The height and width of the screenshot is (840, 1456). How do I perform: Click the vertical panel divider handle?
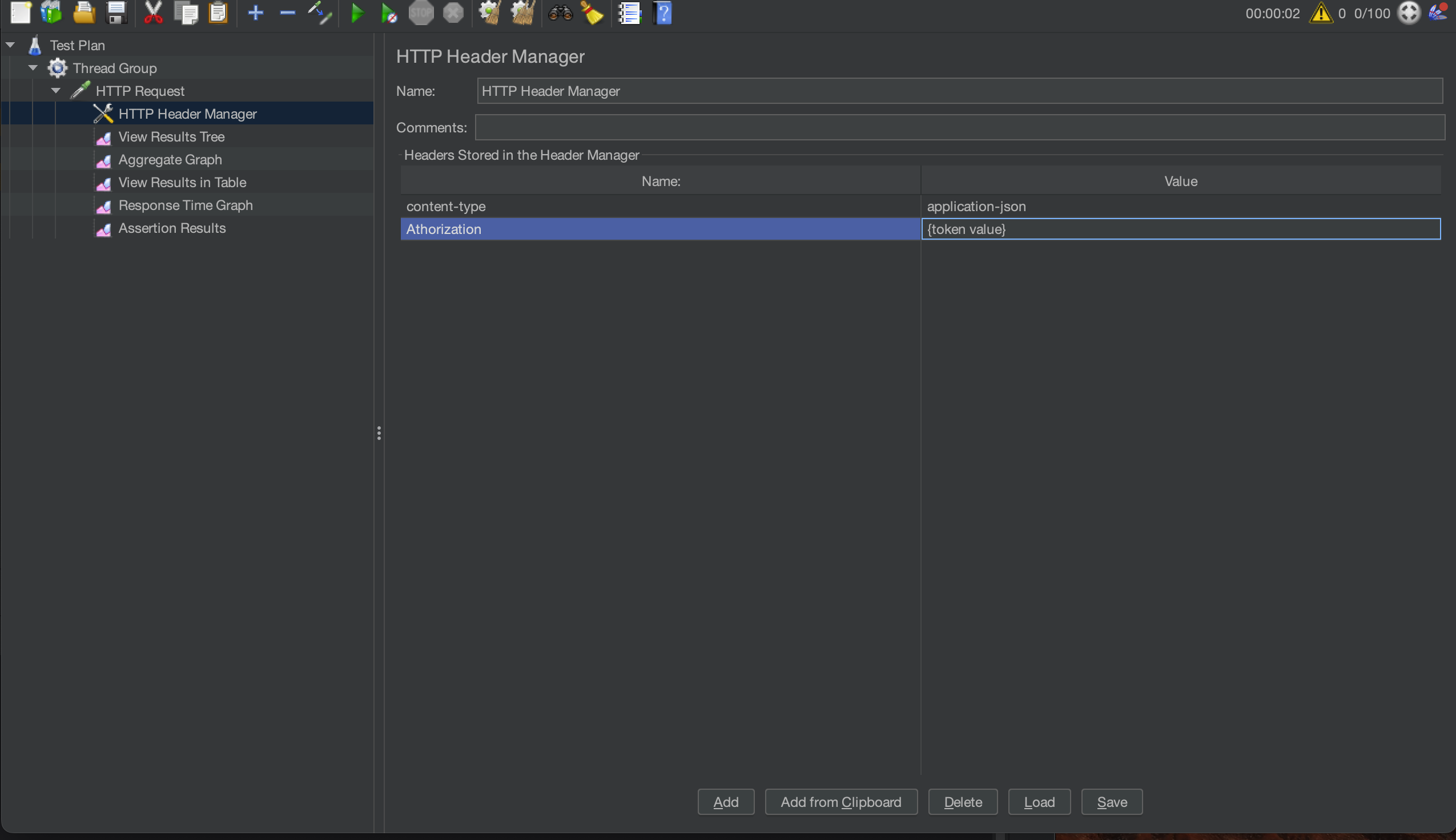coord(379,433)
